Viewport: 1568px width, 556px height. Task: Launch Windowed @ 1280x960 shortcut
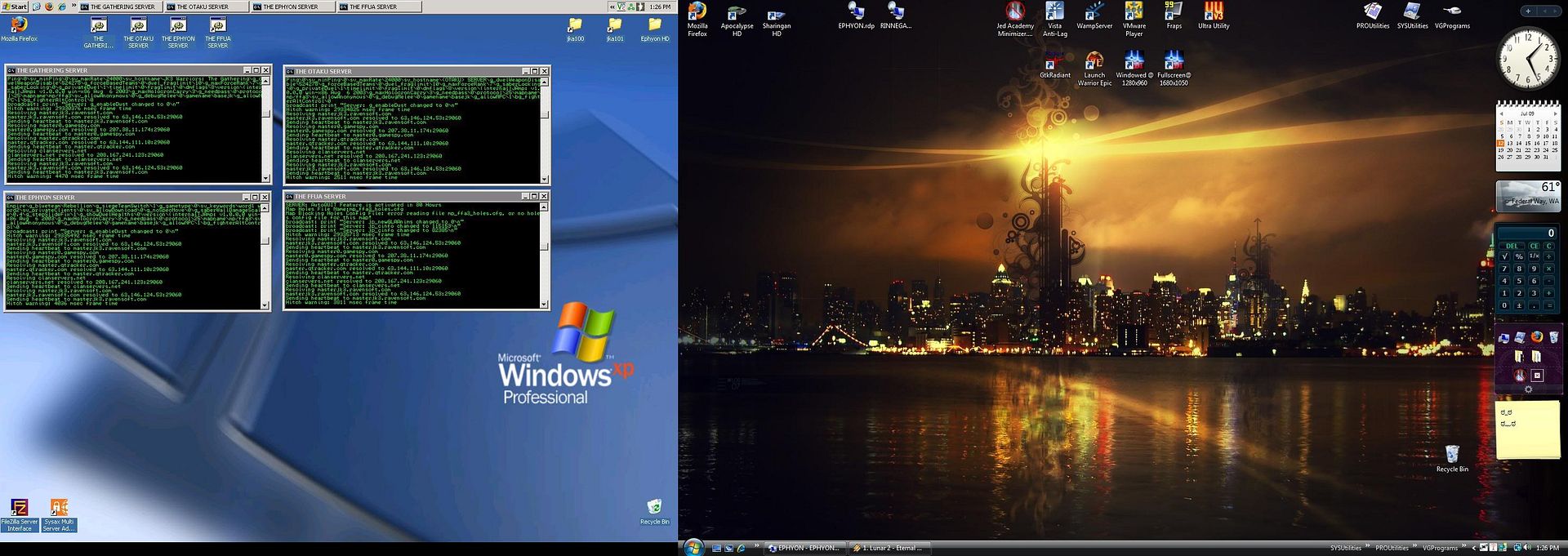(1134, 69)
